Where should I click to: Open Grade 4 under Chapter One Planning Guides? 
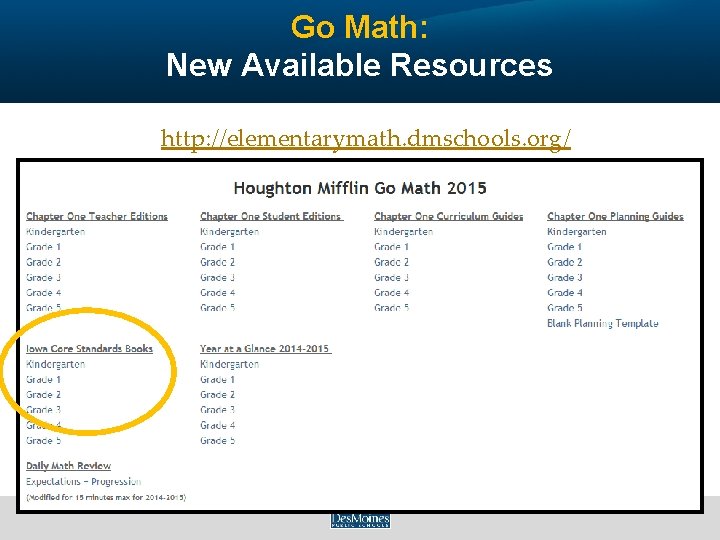[x=565, y=292]
